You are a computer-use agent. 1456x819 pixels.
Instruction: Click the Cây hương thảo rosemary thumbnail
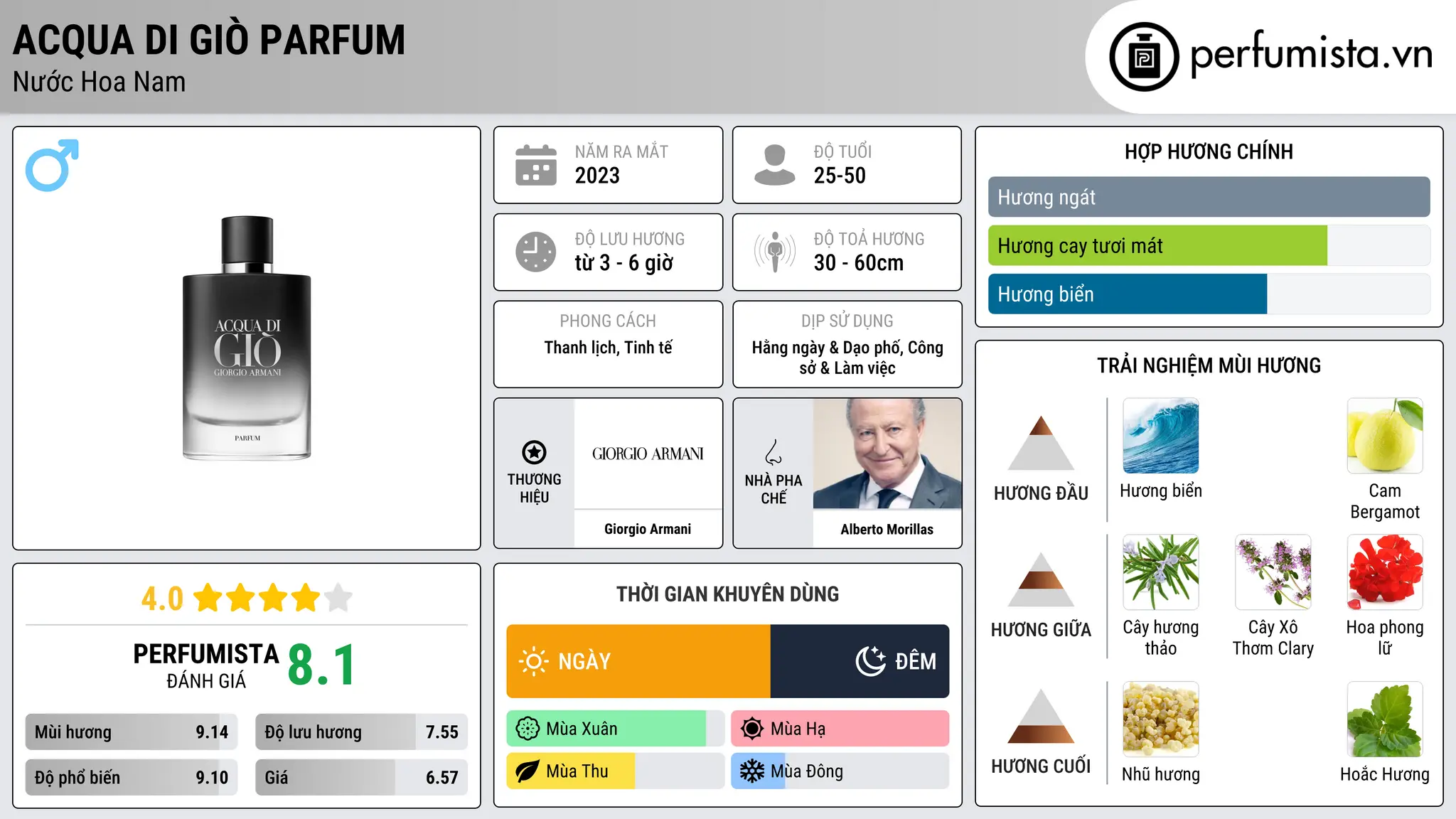pyautogui.click(x=1160, y=572)
